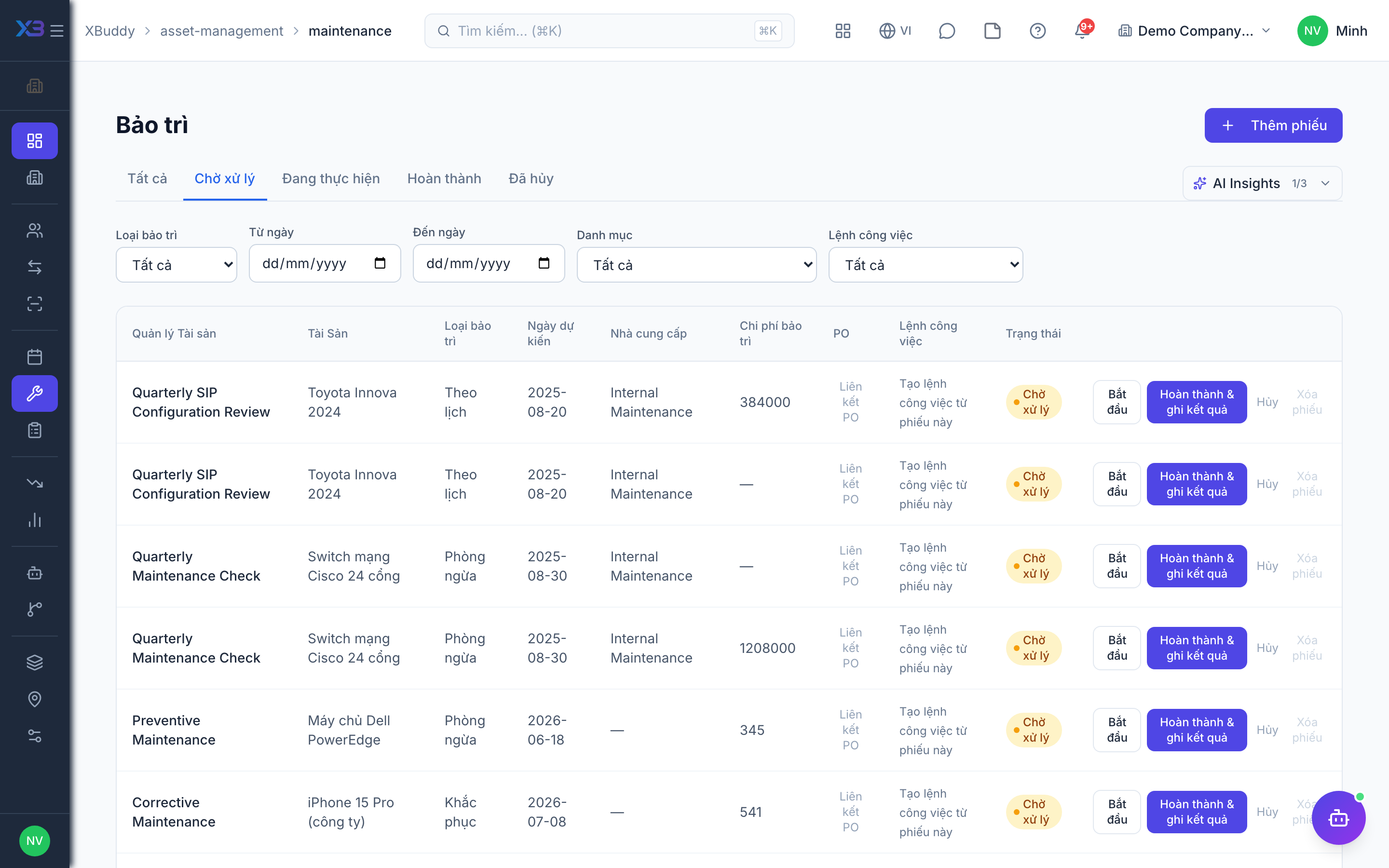Change language using the VI selector
This screenshot has width=1389, height=868.
tap(895, 30)
